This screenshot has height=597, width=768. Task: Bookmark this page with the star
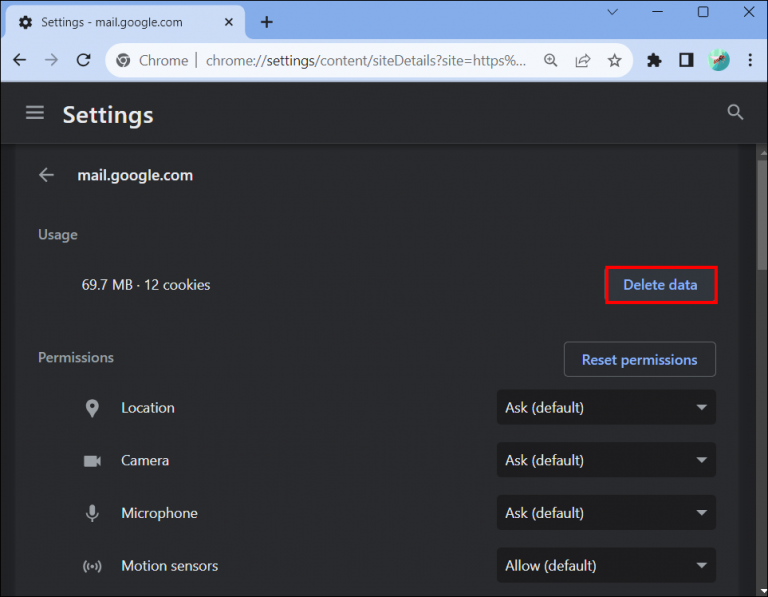[614, 60]
